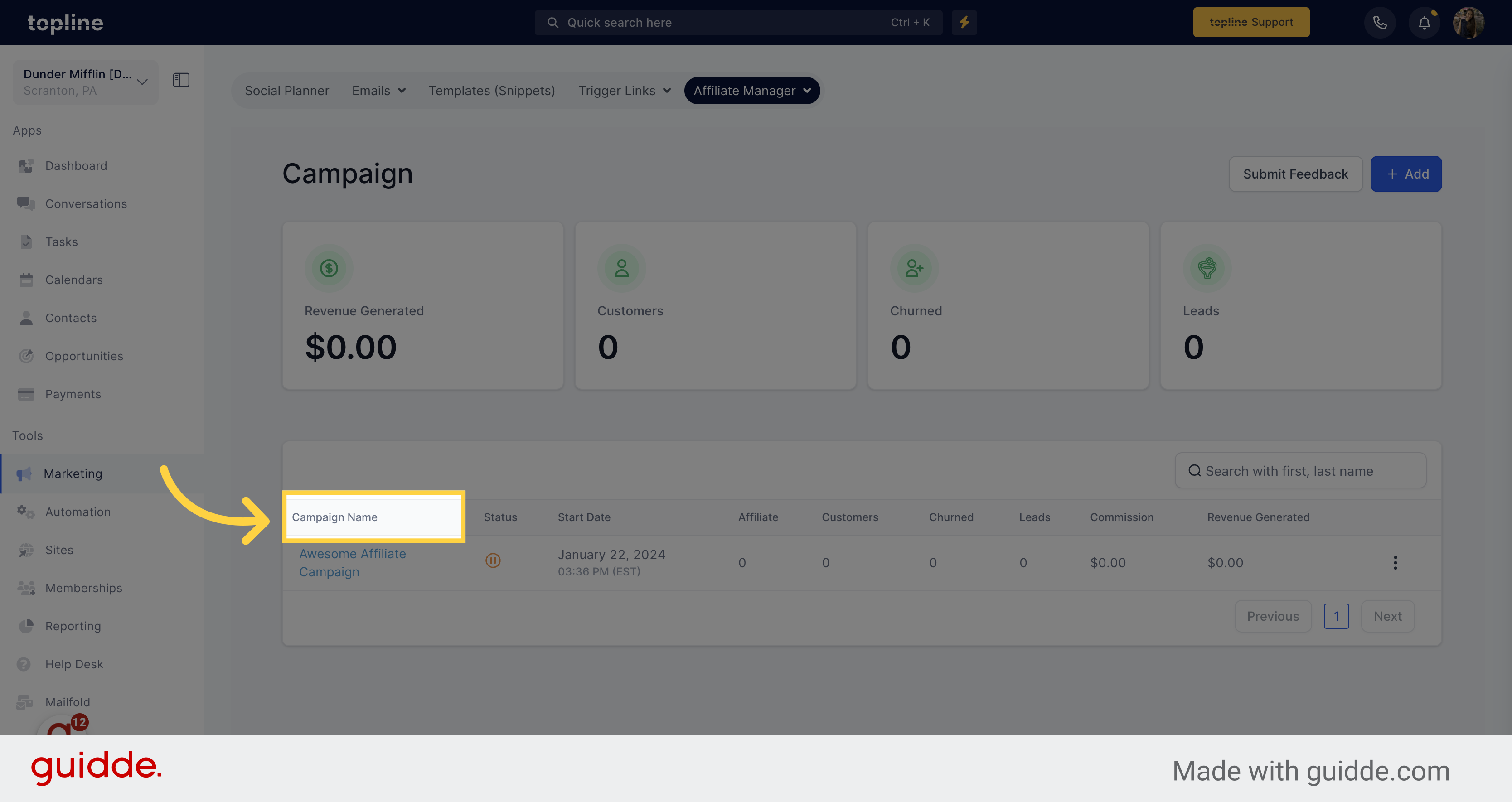The height and width of the screenshot is (802, 1512).
Task: Click the Customers column header in table
Action: point(850,517)
